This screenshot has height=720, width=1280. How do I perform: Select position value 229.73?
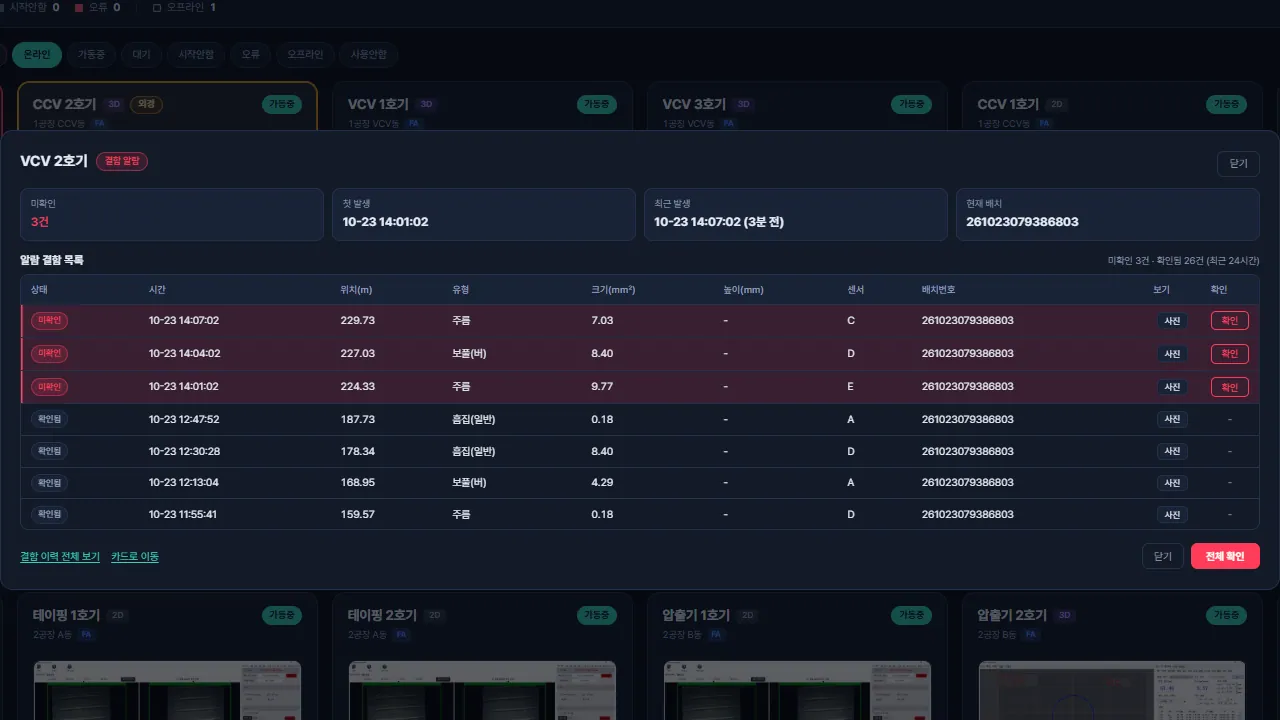[358, 321]
